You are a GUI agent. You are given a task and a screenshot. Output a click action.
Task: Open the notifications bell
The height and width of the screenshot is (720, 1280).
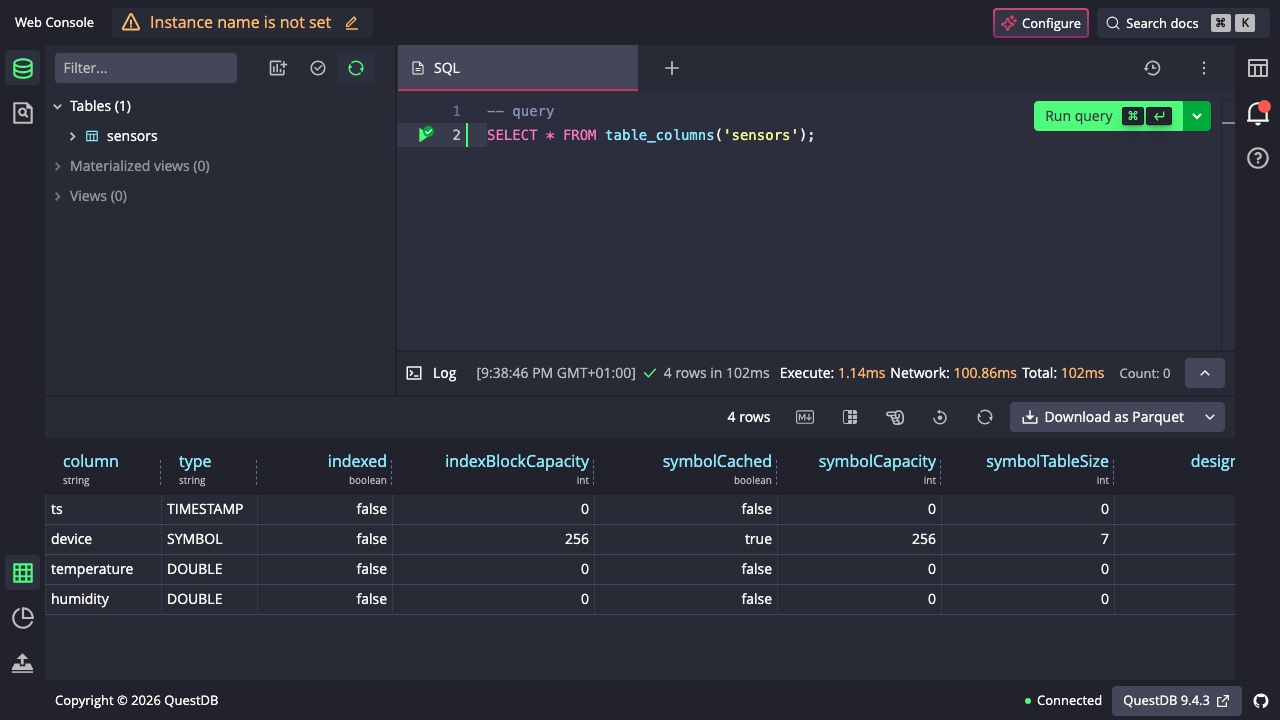[1257, 113]
